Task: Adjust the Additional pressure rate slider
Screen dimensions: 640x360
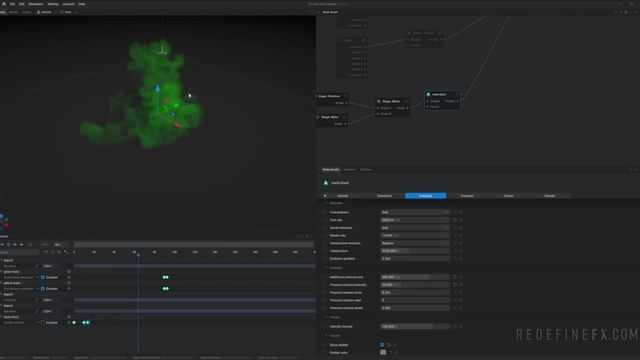Action: click(415, 277)
